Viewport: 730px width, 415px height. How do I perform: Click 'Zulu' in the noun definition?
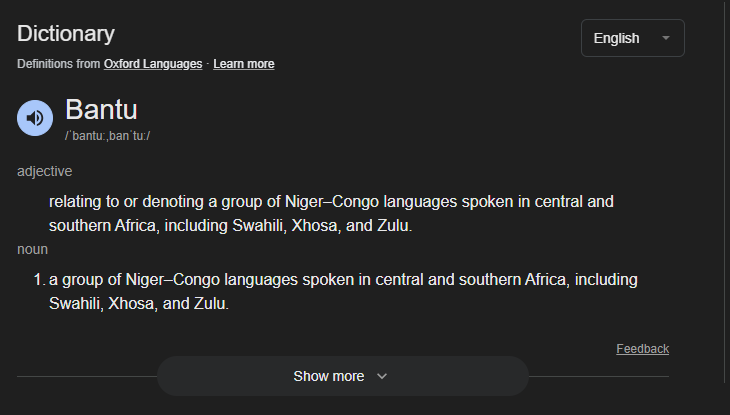[x=207, y=303]
